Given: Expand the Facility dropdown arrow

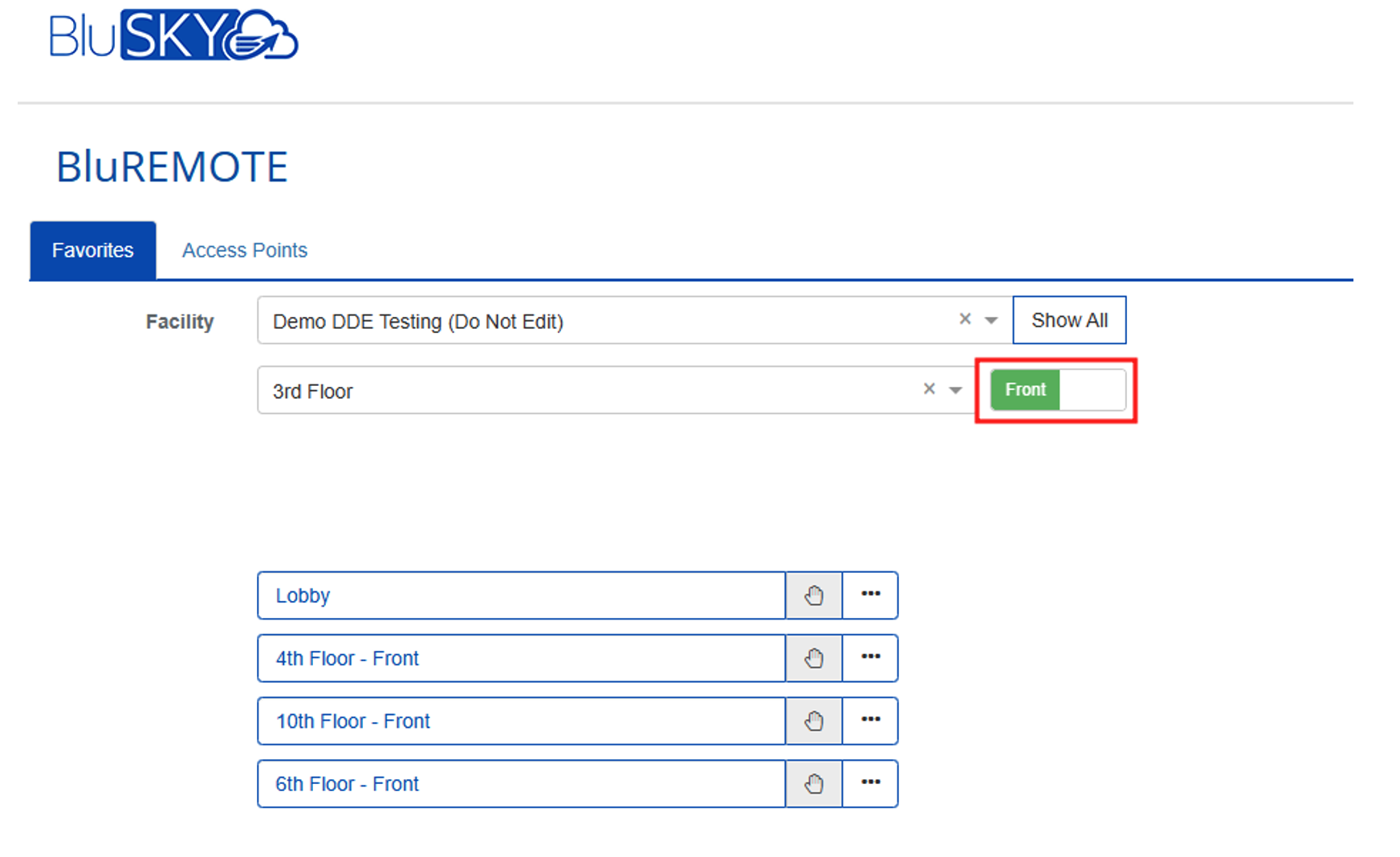Looking at the screenshot, I should (991, 320).
